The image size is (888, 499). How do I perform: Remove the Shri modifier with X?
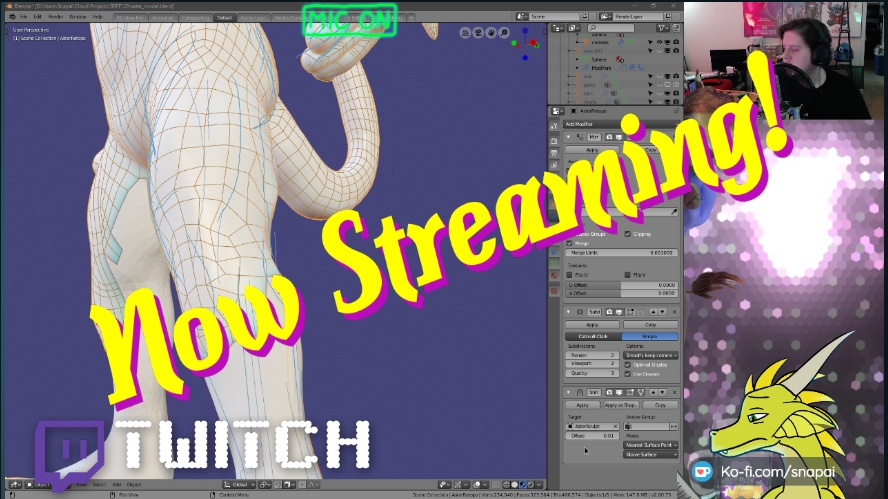coord(674,393)
